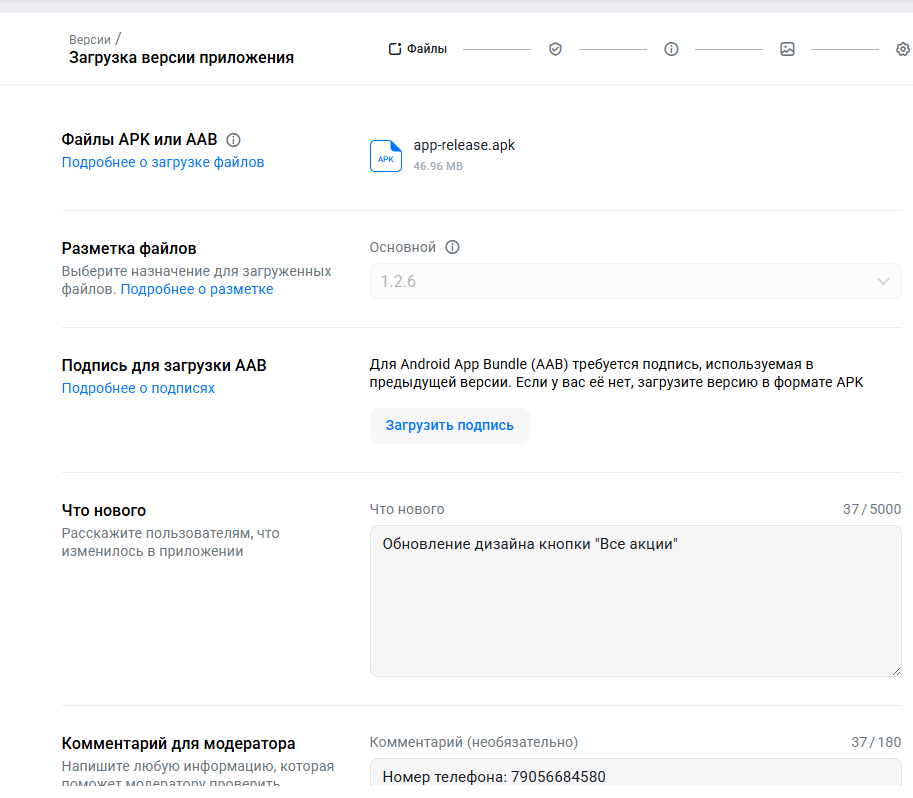Click the shield-check step icon in the progress bar

point(555,47)
